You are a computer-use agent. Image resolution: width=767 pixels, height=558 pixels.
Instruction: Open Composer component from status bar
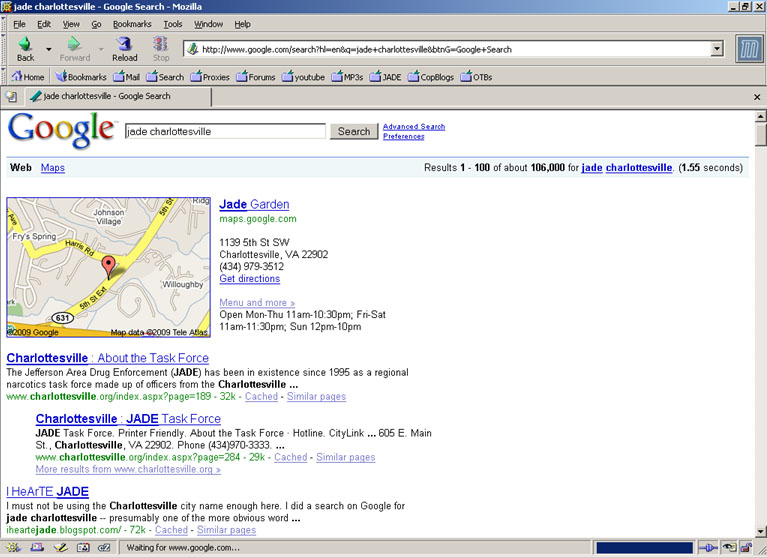60,548
